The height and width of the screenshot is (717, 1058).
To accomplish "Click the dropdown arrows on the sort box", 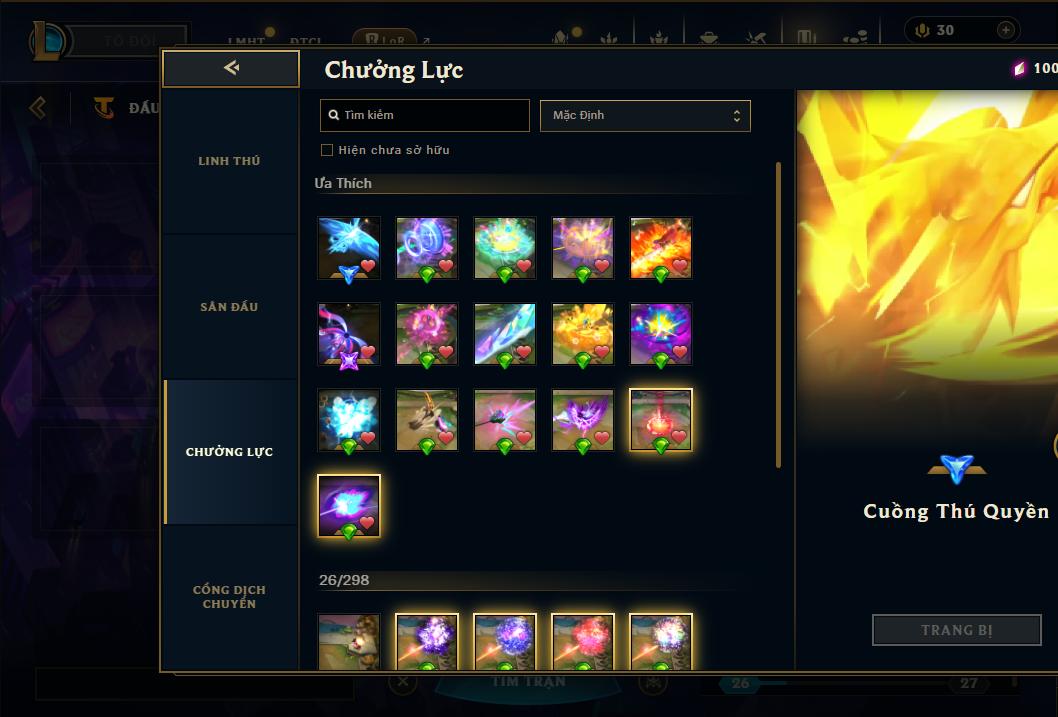I will point(737,115).
